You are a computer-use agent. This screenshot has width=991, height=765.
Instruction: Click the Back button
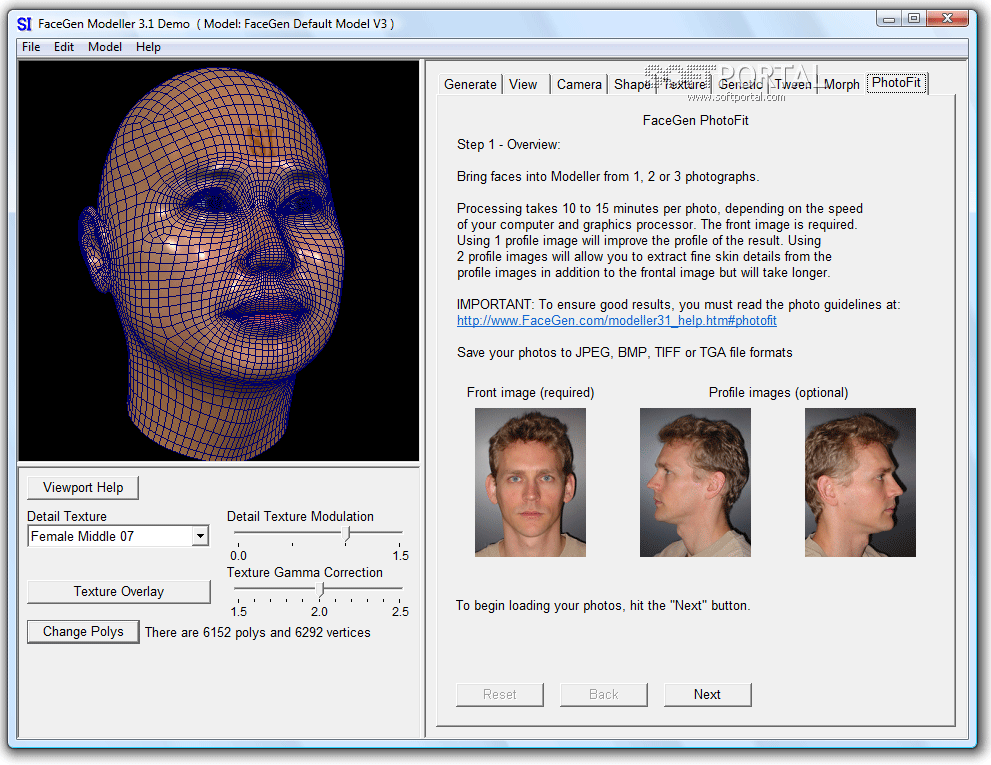point(604,694)
